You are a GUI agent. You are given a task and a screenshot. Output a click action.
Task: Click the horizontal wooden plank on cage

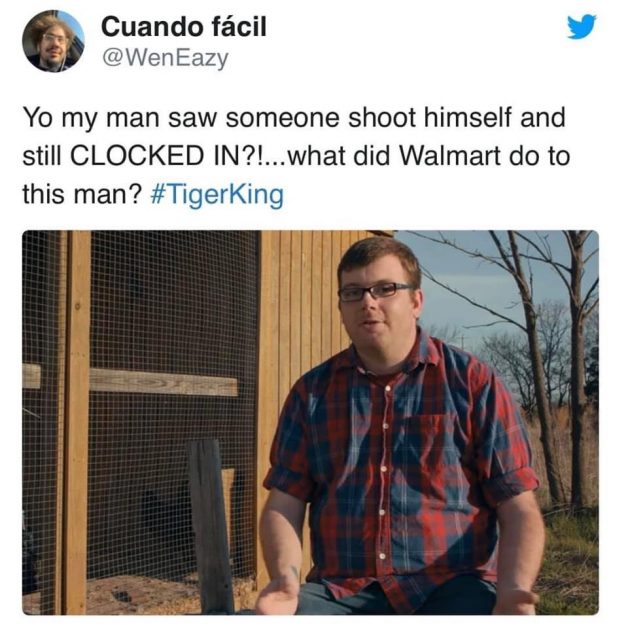tap(163, 383)
